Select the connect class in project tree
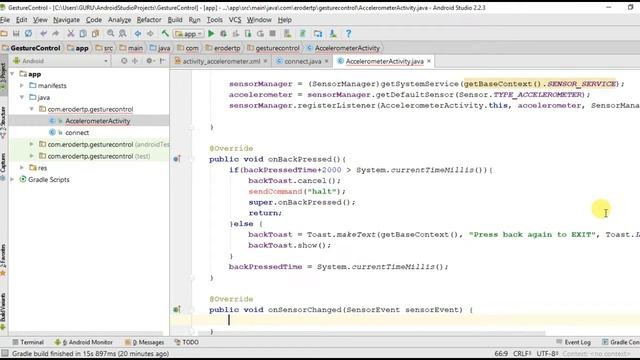640x360 pixels. click(77, 132)
